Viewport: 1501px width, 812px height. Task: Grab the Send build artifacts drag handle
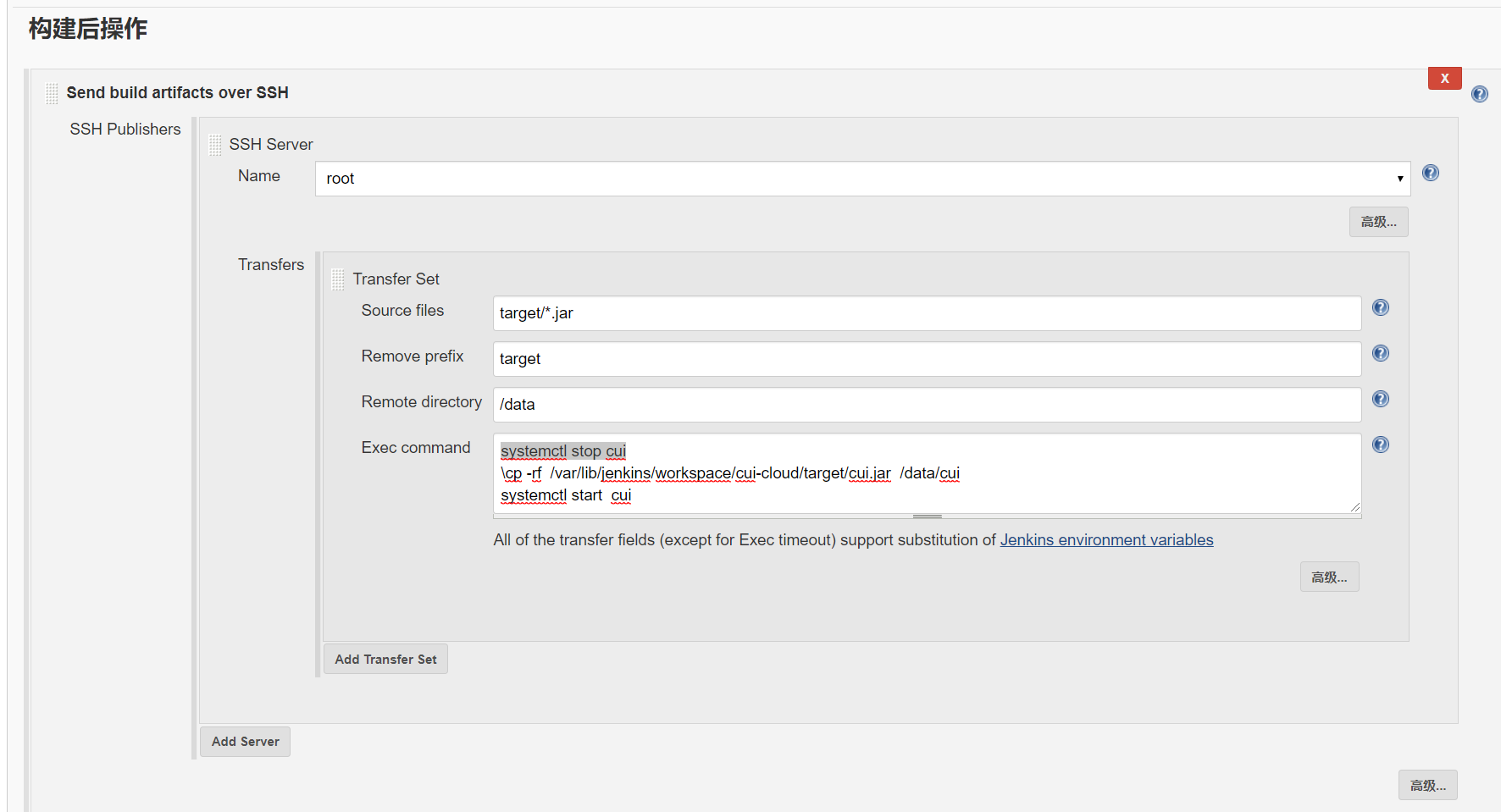point(52,93)
